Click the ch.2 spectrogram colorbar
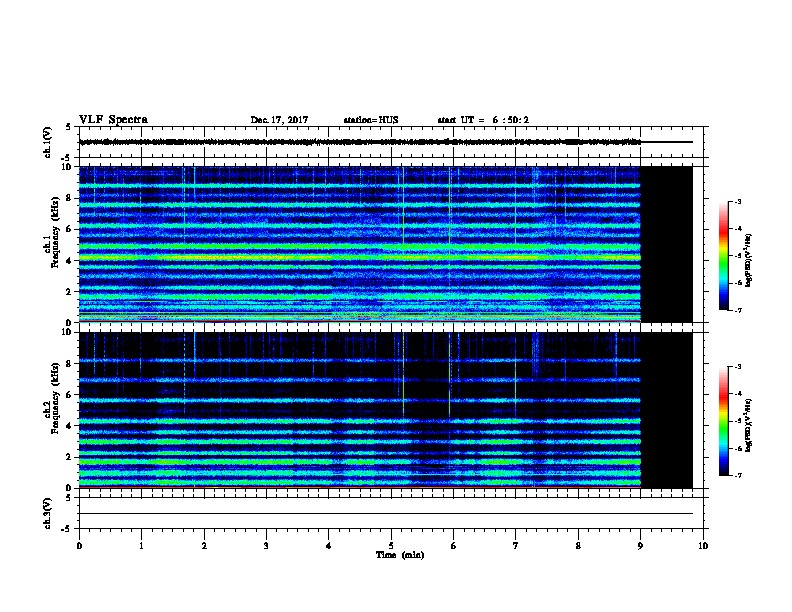This screenshot has width=792, height=612. pos(723,421)
